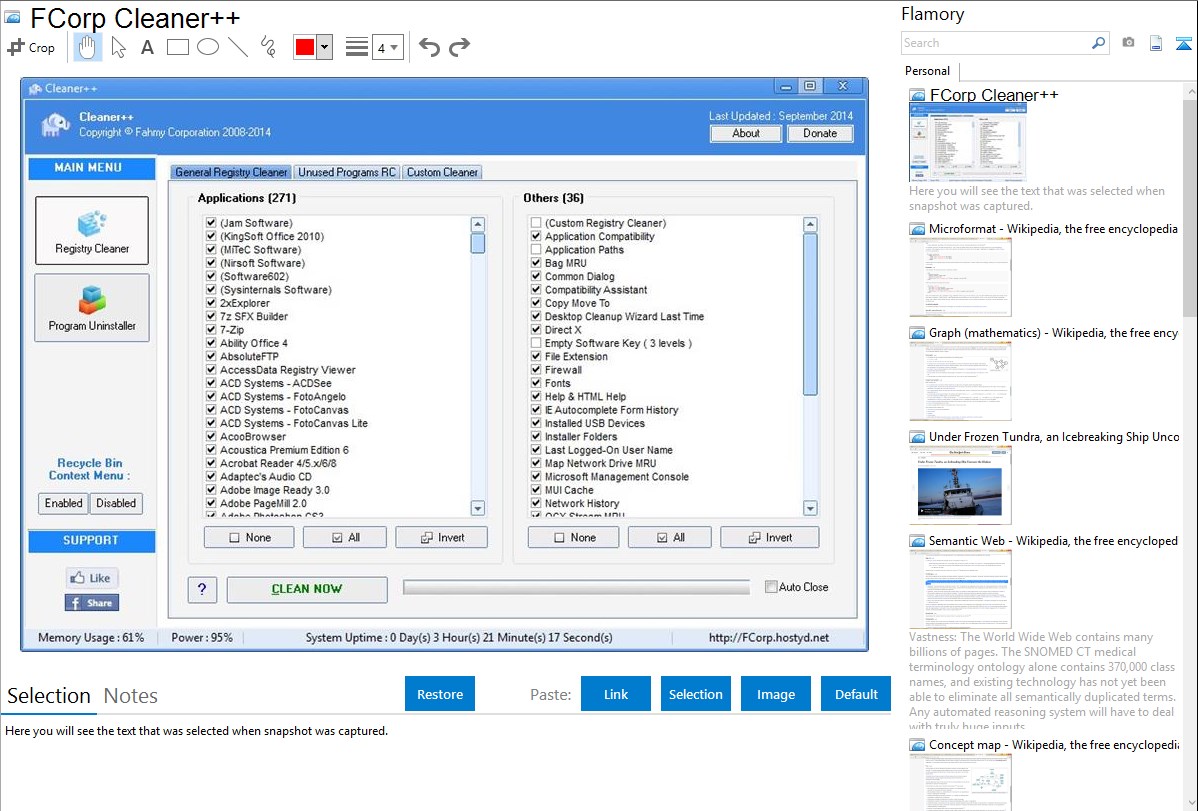Switch to the Custom Cleaner tab

pos(442,172)
